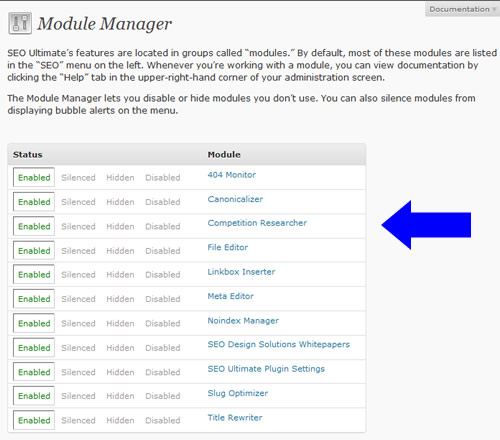Set SEO Ultimate Plugin Settings to Silenced
The height and width of the screenshot is (440, 500).
[x=78, y=372]
